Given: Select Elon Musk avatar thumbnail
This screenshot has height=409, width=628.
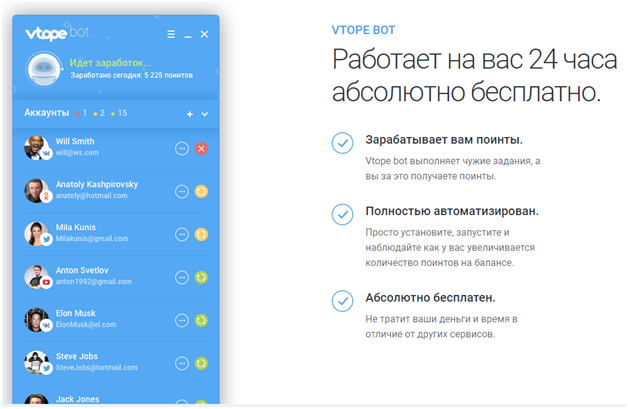Looking at the screenshot, I should pyautogui.click(x=37, y=319).
